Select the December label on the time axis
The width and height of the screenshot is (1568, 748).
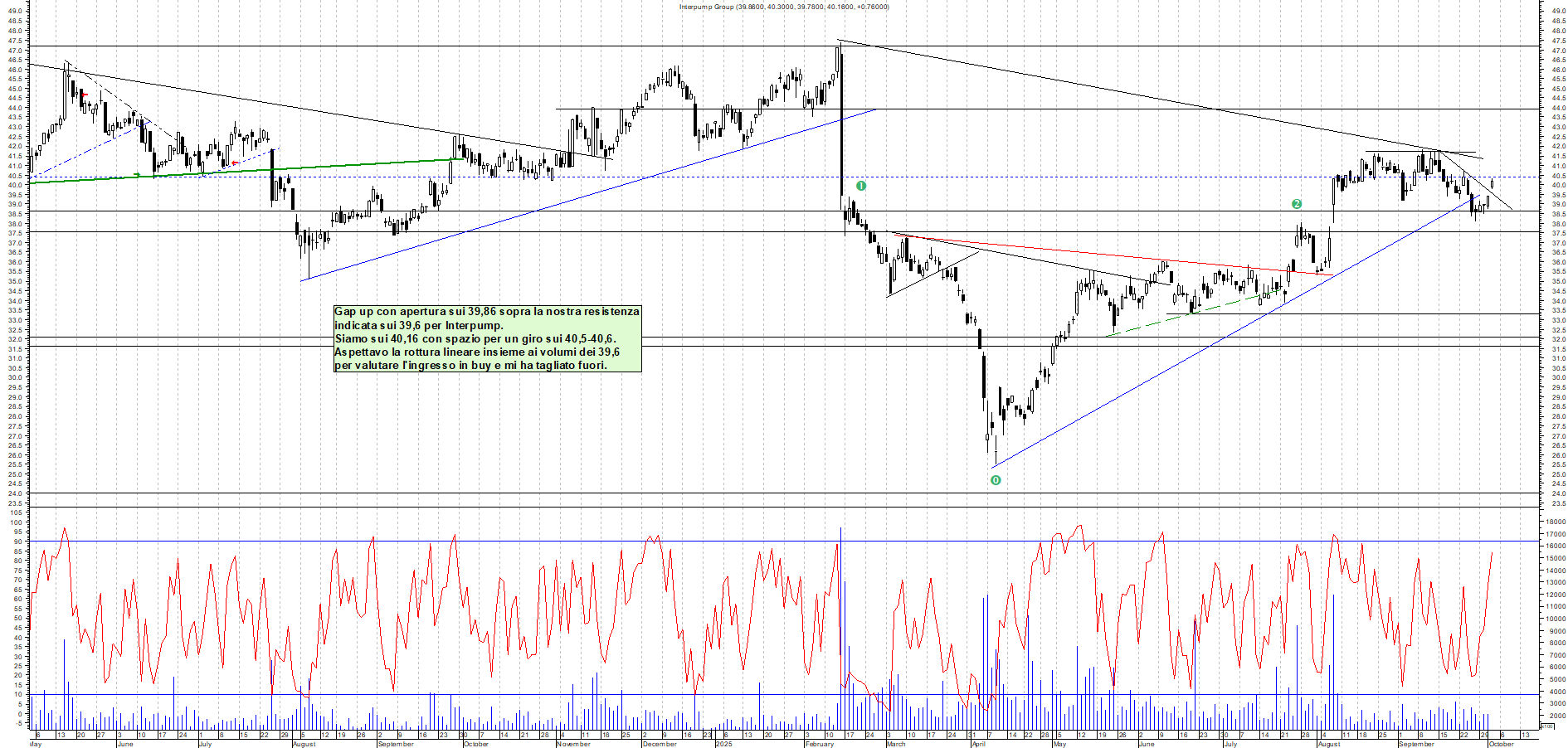660,744
